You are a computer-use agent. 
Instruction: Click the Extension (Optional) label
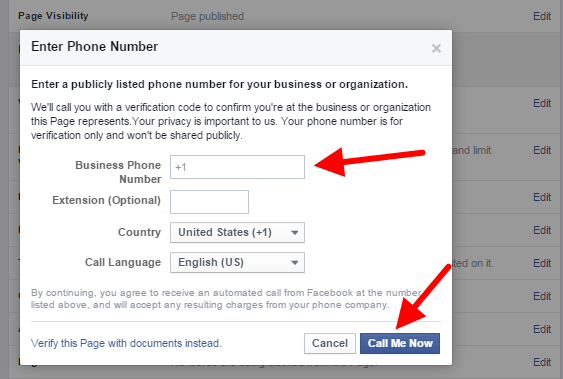point(107,200)
